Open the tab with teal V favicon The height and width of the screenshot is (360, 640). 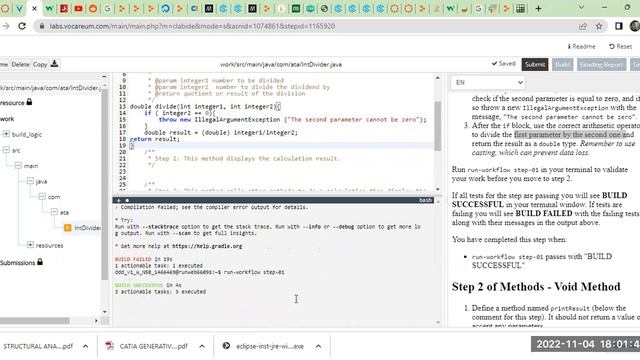point(19,8)
